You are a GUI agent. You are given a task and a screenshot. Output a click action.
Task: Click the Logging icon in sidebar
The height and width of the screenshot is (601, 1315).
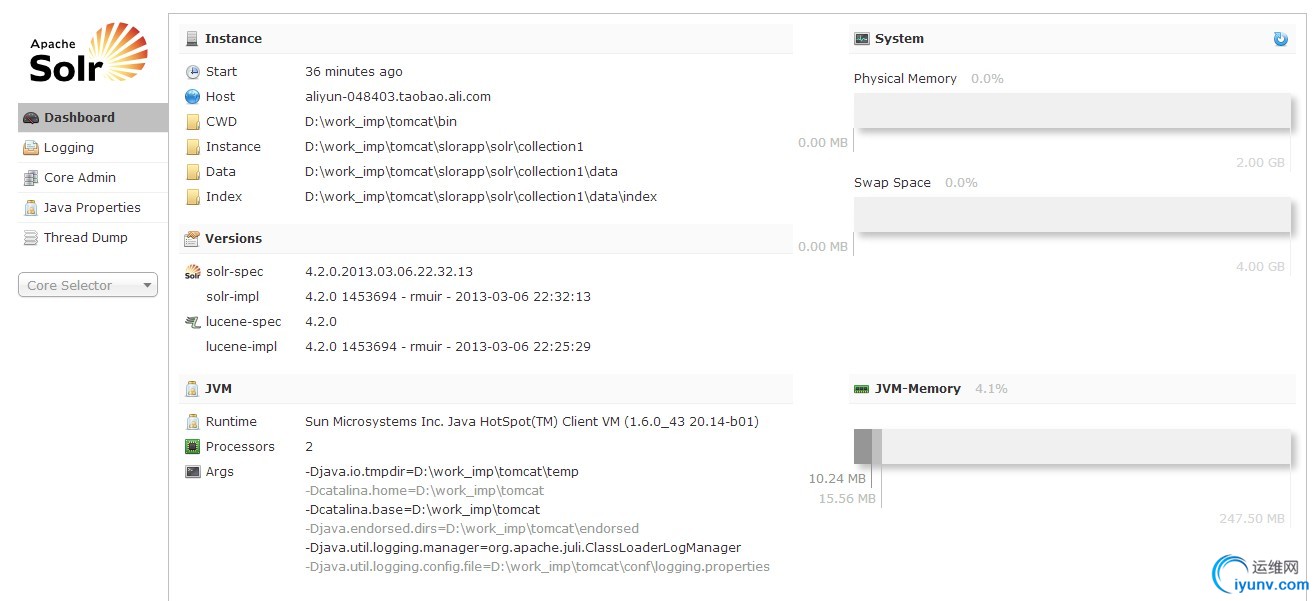[31, 148]
